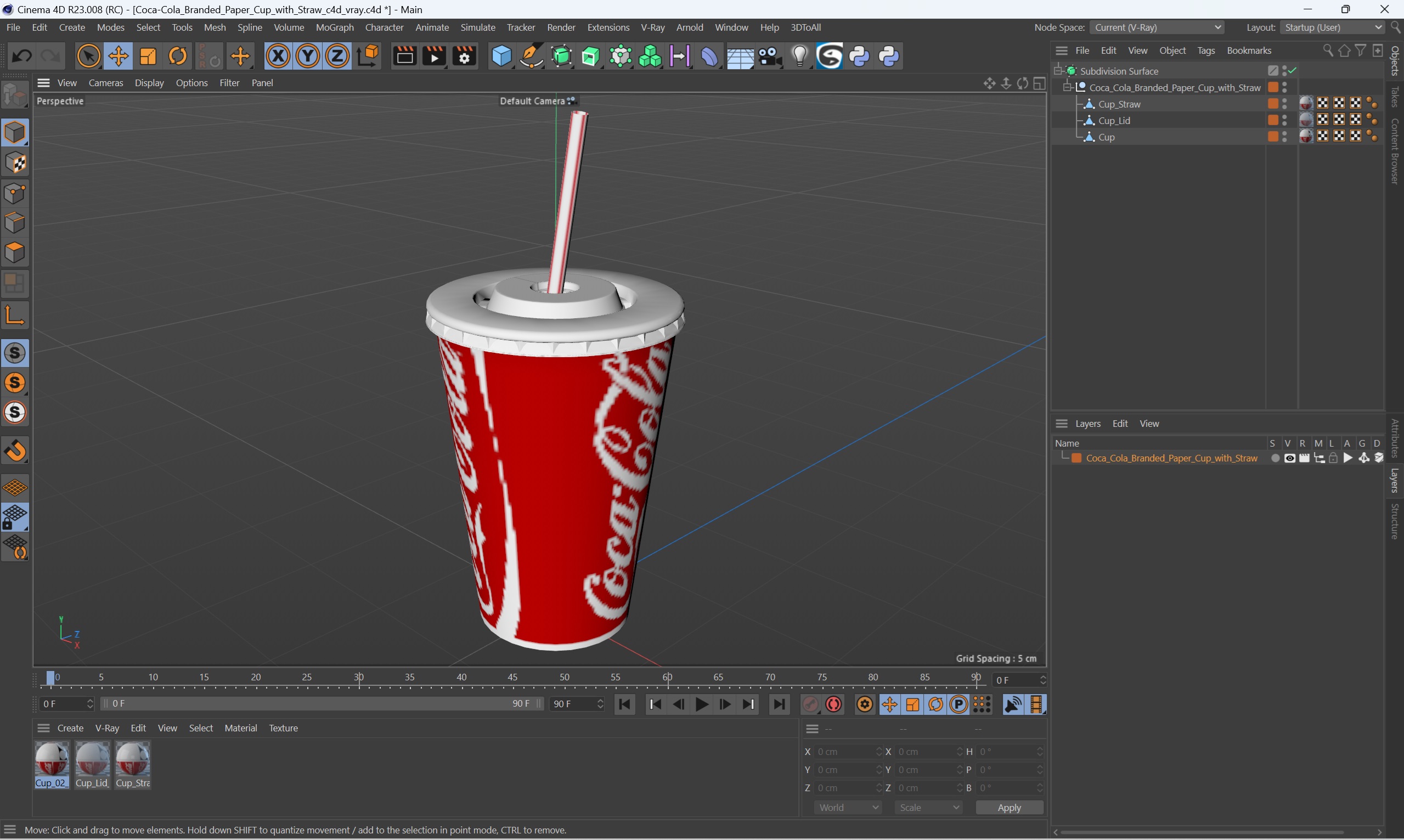The height and width of the screenshot is (840, 1404).
Task: Add a Camera object icon
Action: click(x=770, y=56)
